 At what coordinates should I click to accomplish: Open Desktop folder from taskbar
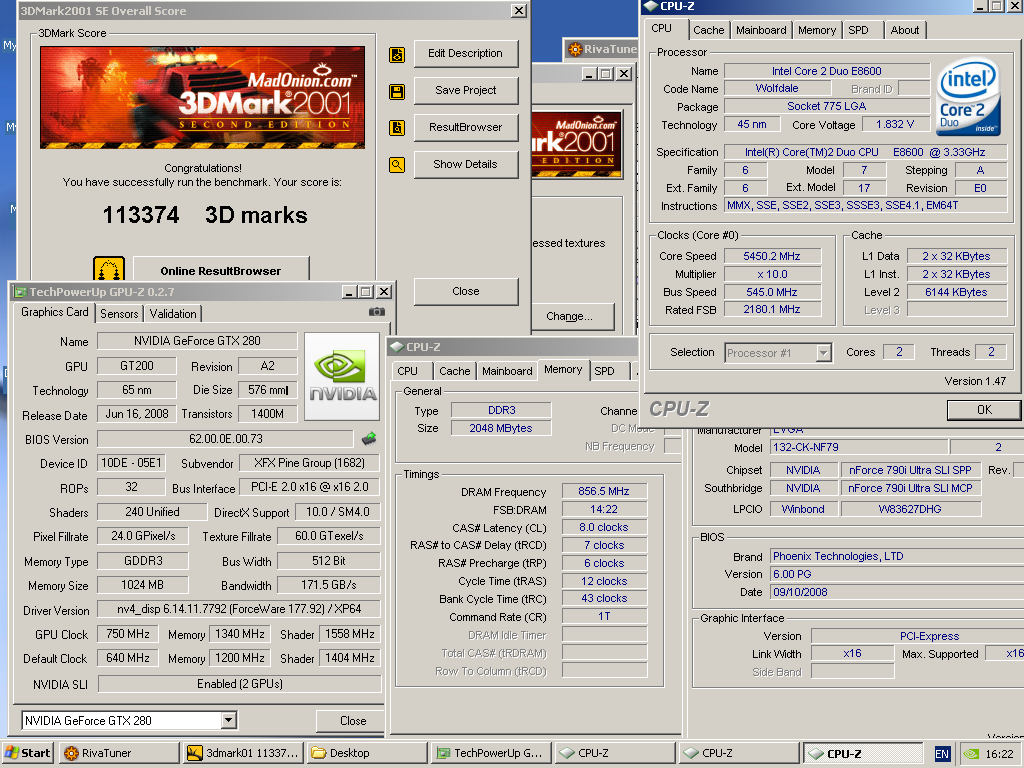click(367, 753)
